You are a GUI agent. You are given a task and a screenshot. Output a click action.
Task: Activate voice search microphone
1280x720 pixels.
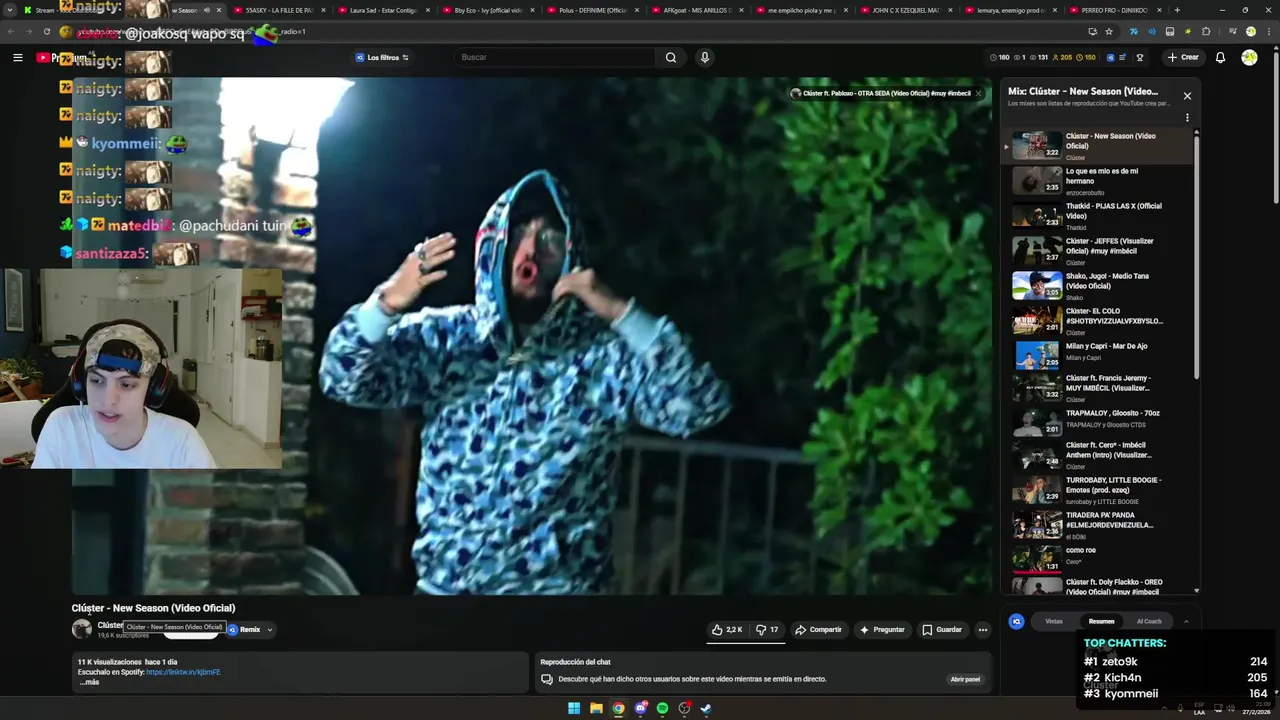(704, 57)
